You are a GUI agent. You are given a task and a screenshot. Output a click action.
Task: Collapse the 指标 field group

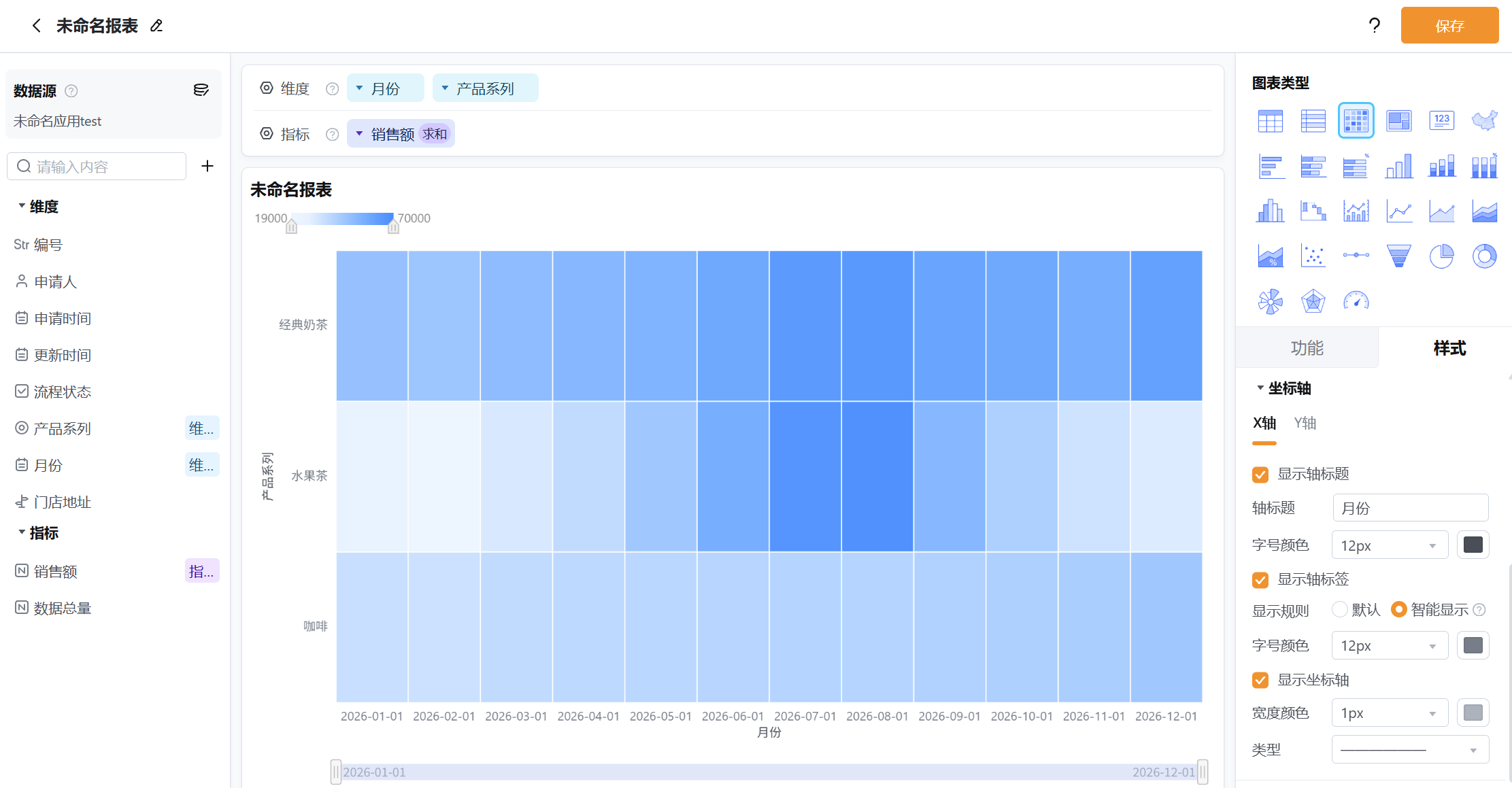[x=22, y=532]
